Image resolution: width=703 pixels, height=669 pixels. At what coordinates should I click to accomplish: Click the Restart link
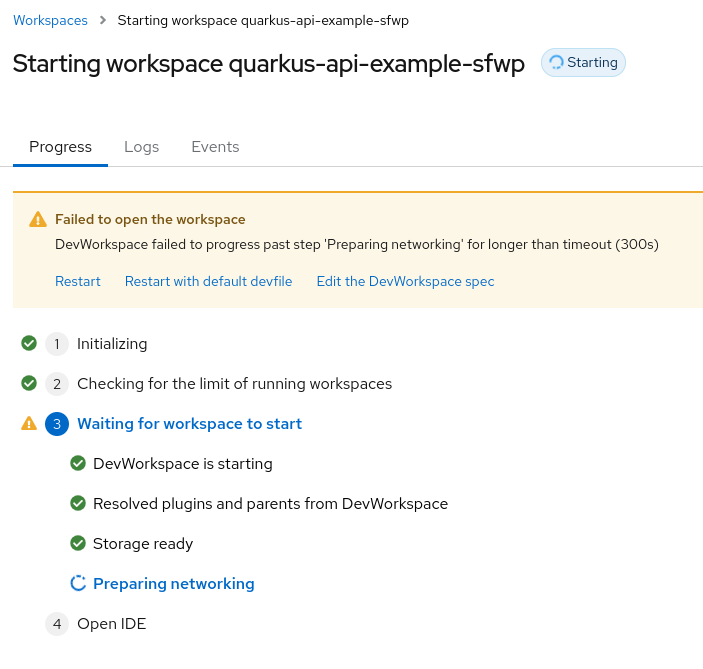[x=78, y=281]
